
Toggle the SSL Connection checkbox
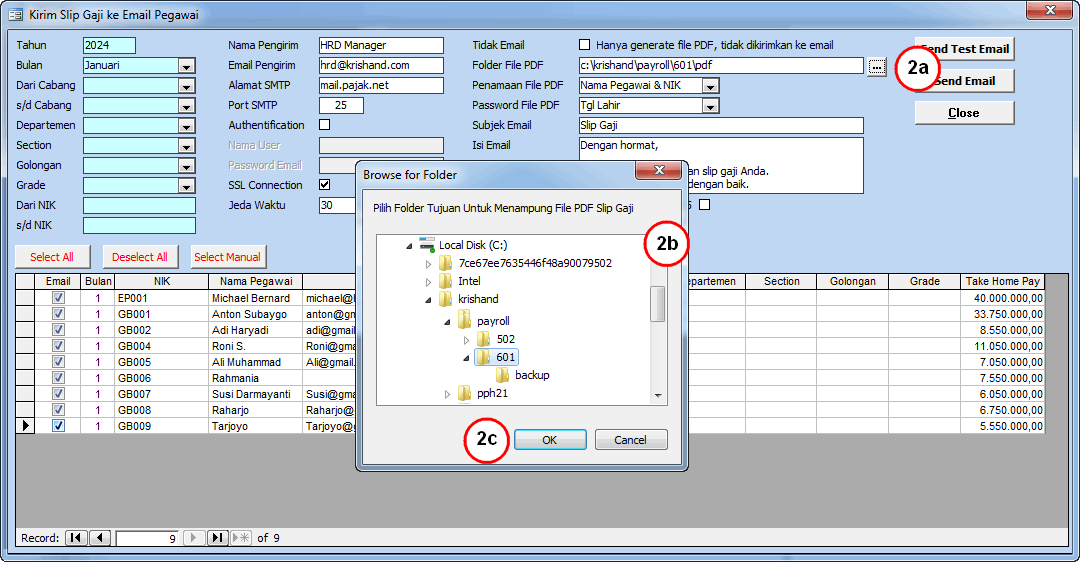[x=324, y=185]
